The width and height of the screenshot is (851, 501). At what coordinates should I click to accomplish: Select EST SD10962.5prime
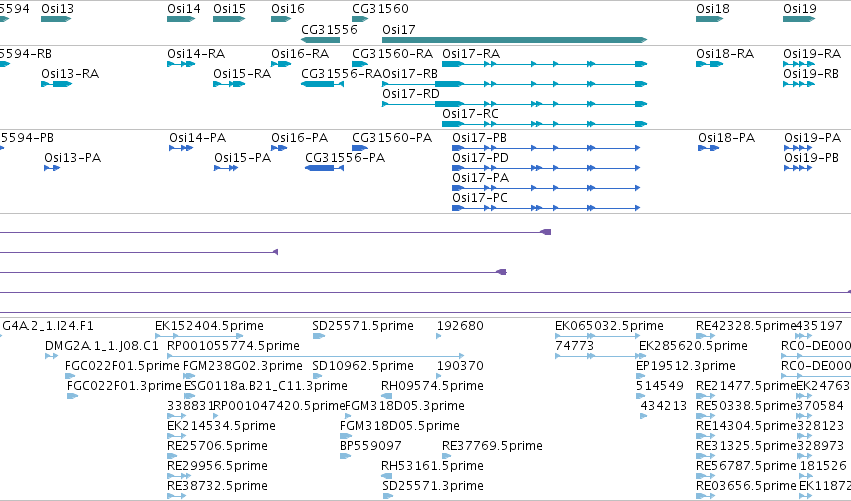pyautogui.click(x=319, y=376)
